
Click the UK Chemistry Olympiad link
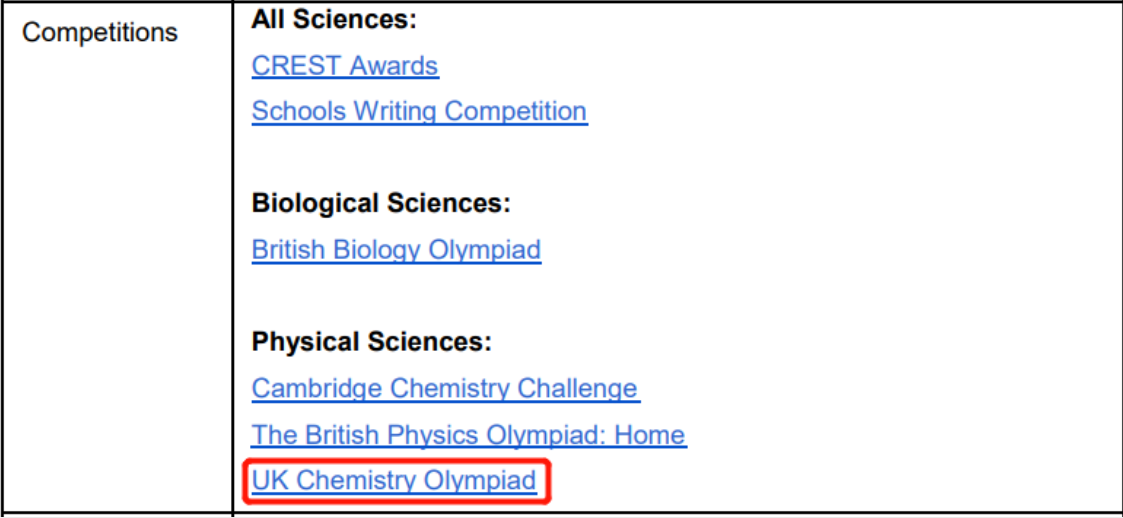pos(394,480)
